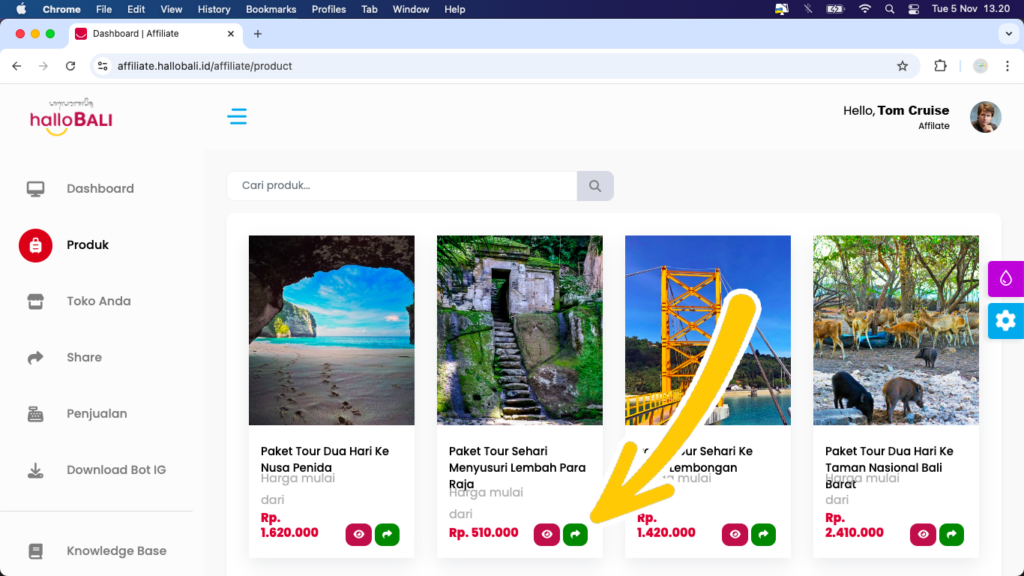This screenshot has width=1024, height=576.
Task: Open the Nusa Penida beach cave thumbnail
Action: [x=332, y=330]
